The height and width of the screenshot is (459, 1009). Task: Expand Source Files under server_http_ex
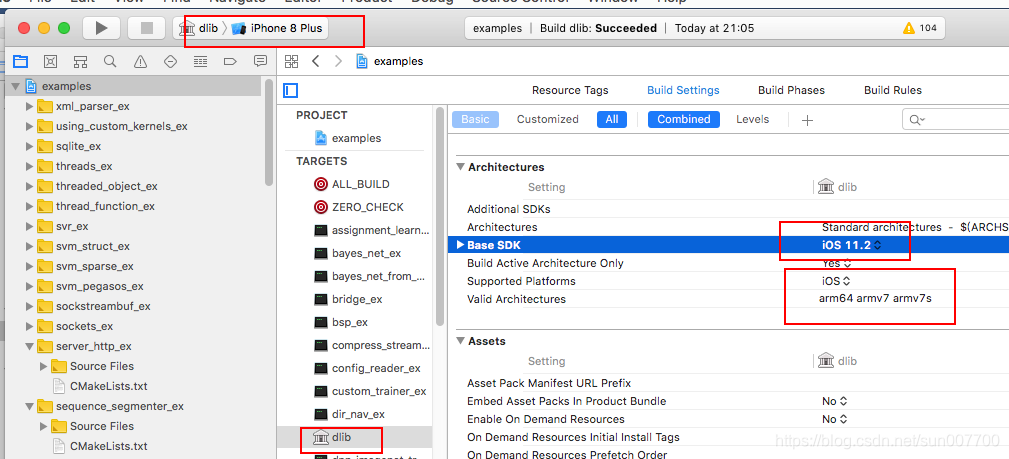pos(44,366)
